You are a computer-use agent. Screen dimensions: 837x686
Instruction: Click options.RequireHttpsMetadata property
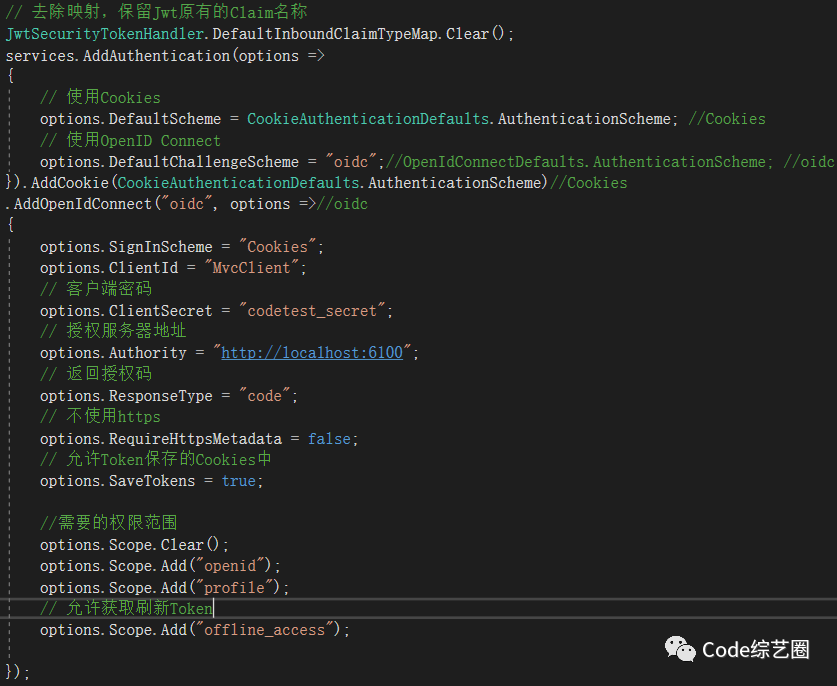coord(161,439)
